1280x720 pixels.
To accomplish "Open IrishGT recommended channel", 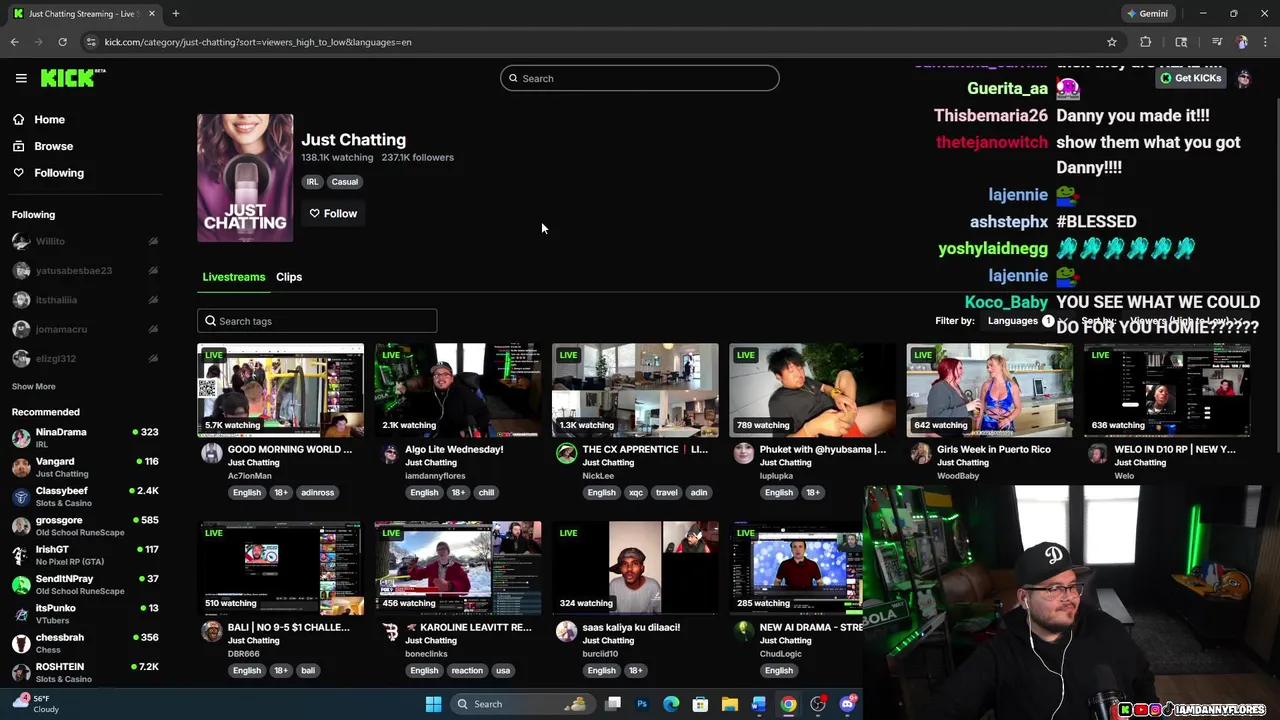I will [x=85, y=555].
